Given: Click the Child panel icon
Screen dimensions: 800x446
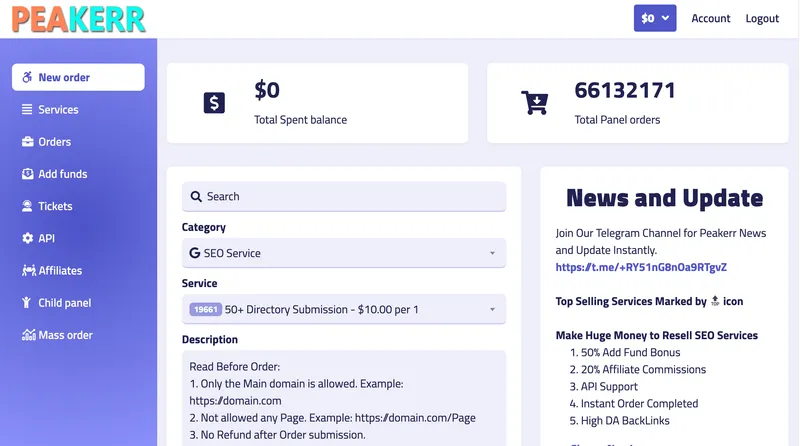Looking at the screenshot, I should click(27, 302).
